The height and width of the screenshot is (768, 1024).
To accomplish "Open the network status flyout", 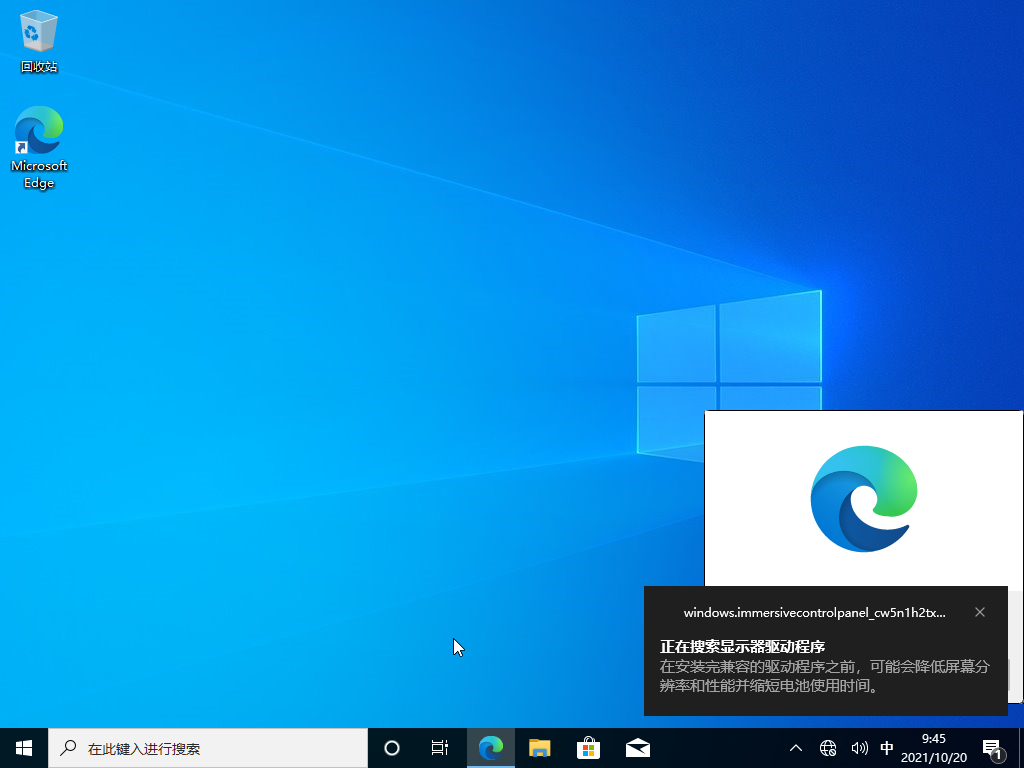I will [x=827, y=747].
